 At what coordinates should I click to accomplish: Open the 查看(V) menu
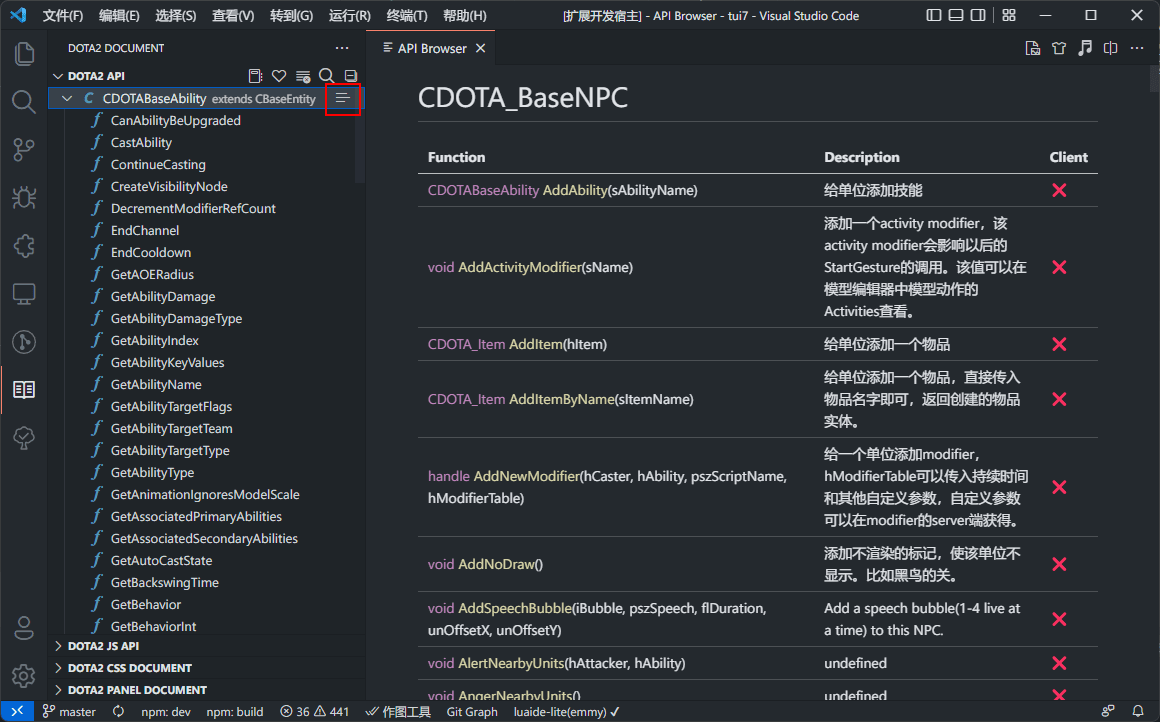coord(233,16)
